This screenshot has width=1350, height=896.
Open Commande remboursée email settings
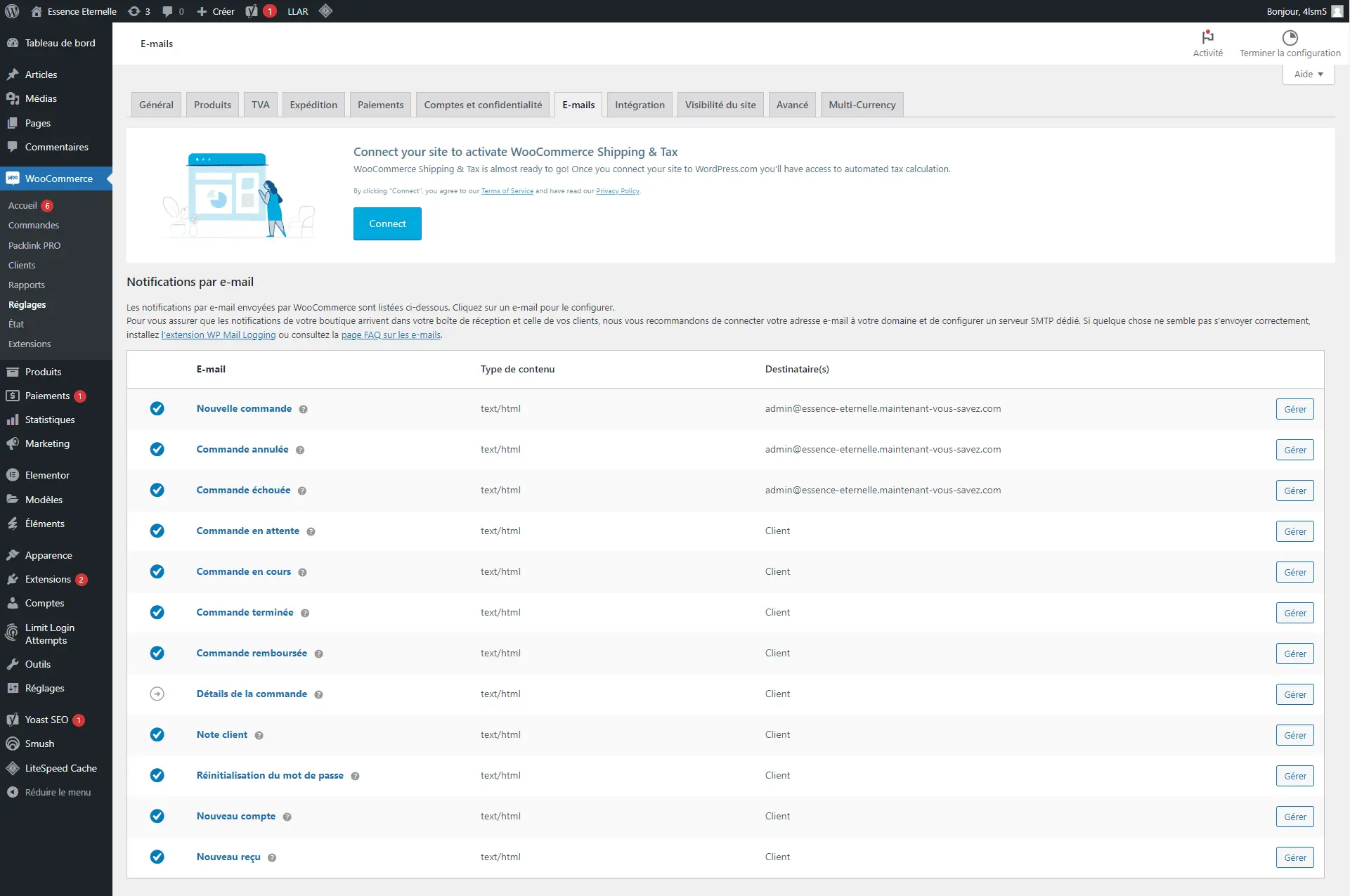[252, 653]
